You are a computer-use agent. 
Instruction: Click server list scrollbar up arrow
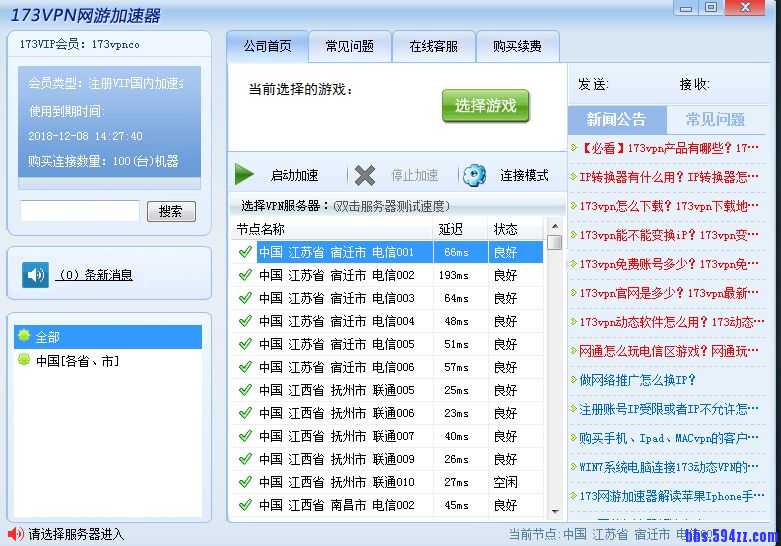(x=554, y=226)
